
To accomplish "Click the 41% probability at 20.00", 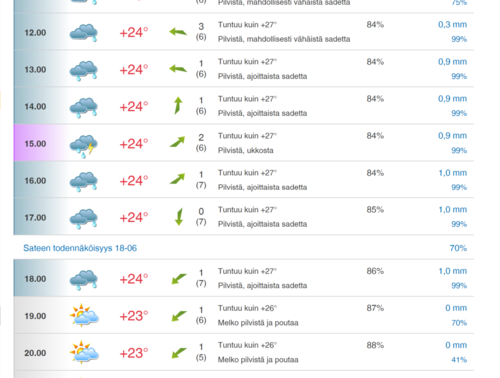I will point(459,360).
